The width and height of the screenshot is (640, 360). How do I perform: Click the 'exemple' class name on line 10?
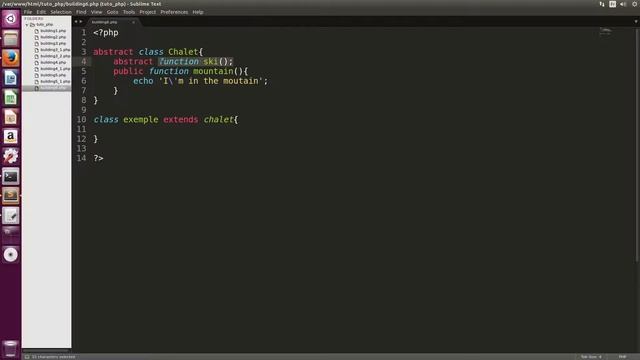(141, 120)
